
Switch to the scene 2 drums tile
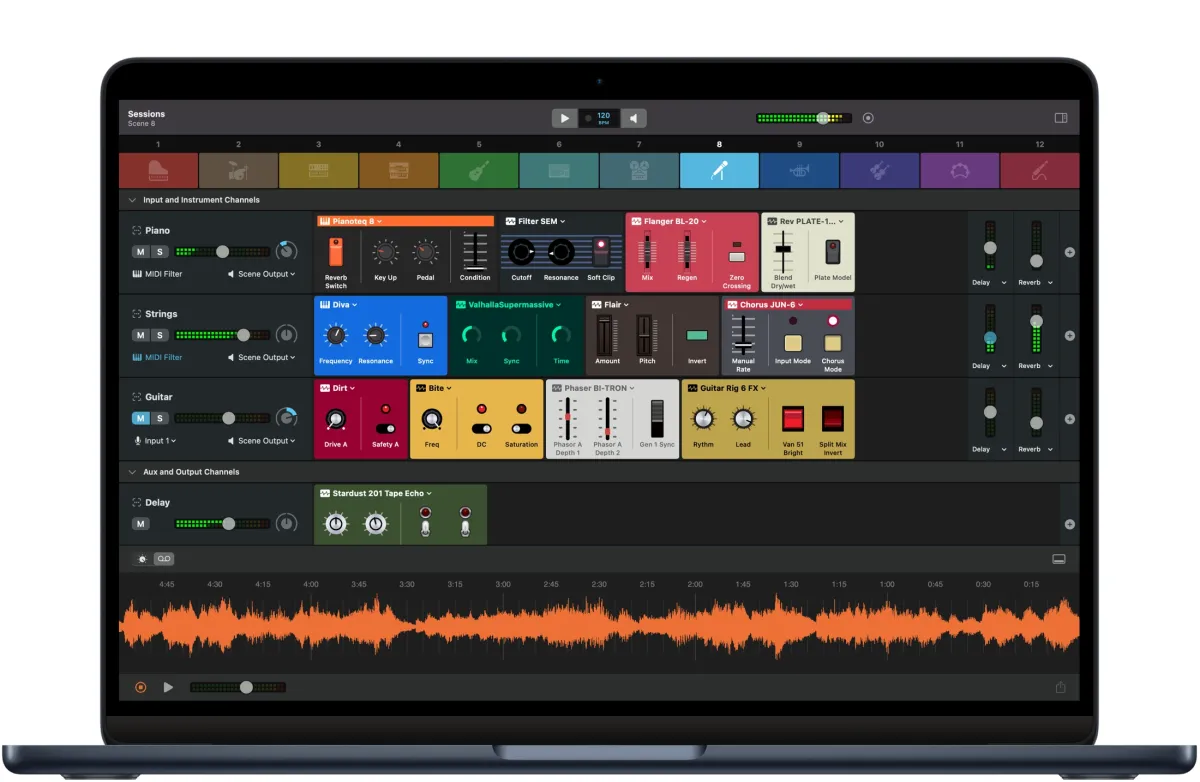pyautogui.click(x=239, y=170)
